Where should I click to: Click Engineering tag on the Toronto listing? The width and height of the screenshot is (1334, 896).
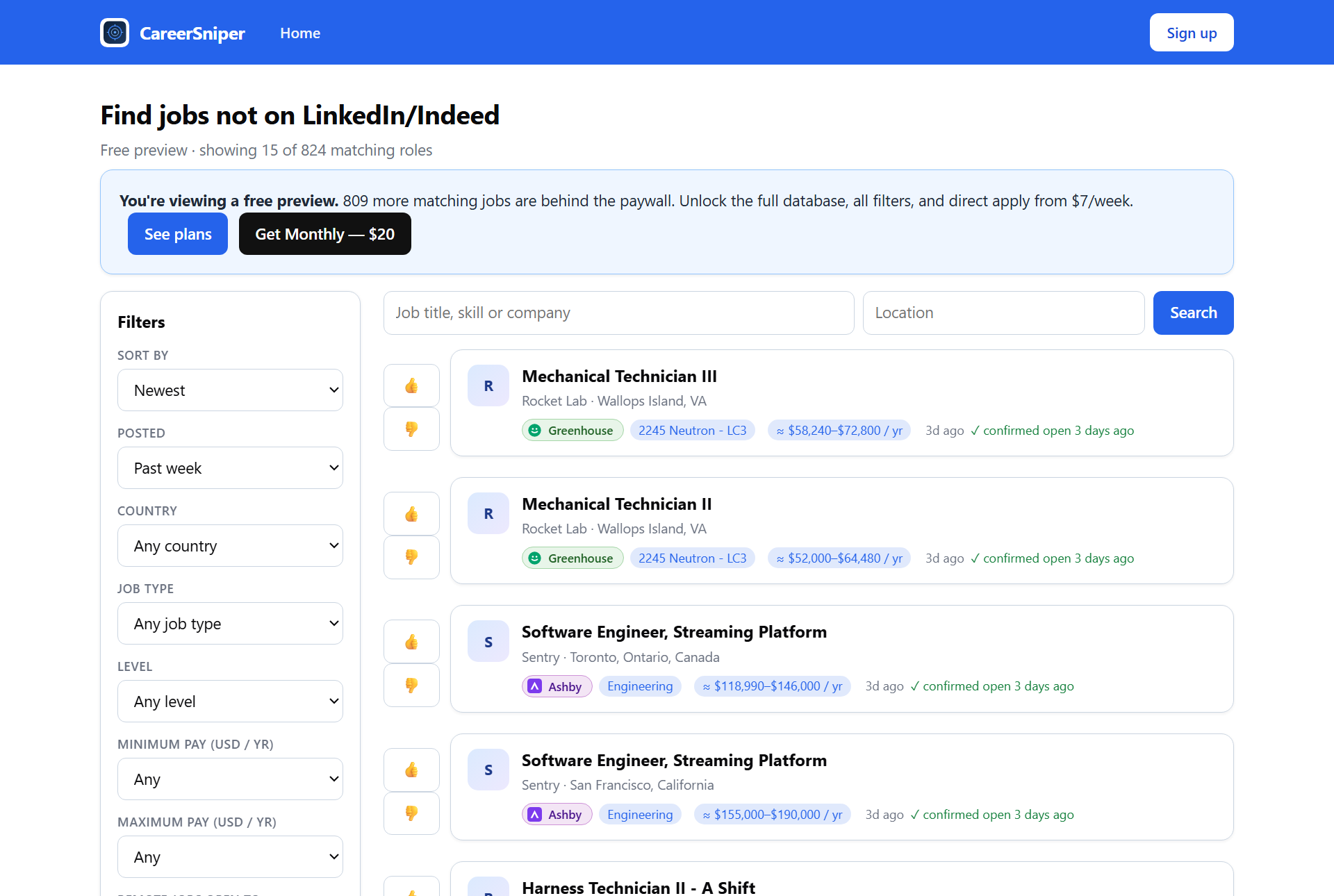tap(640, 686)
